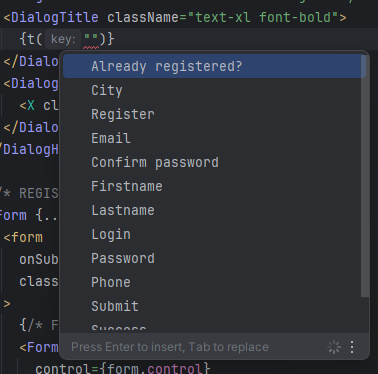Place cursor inside the empty key string
378x374 pixels.
pos(91,39)
